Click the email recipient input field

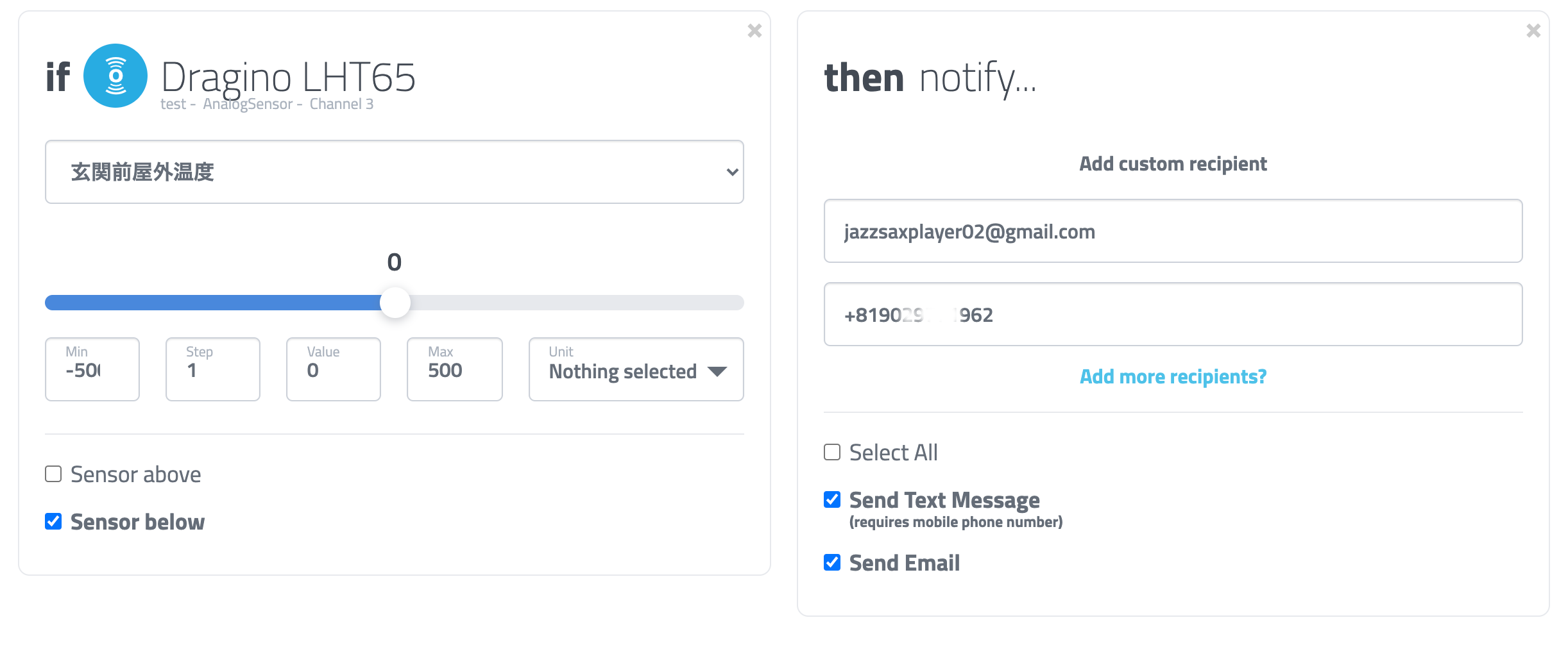[1173, 231]
